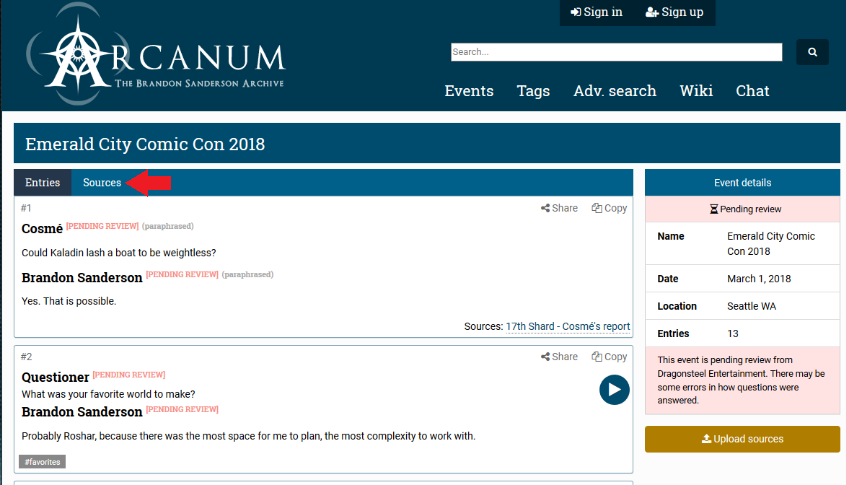Click the speaker name Cosmé

42,229
